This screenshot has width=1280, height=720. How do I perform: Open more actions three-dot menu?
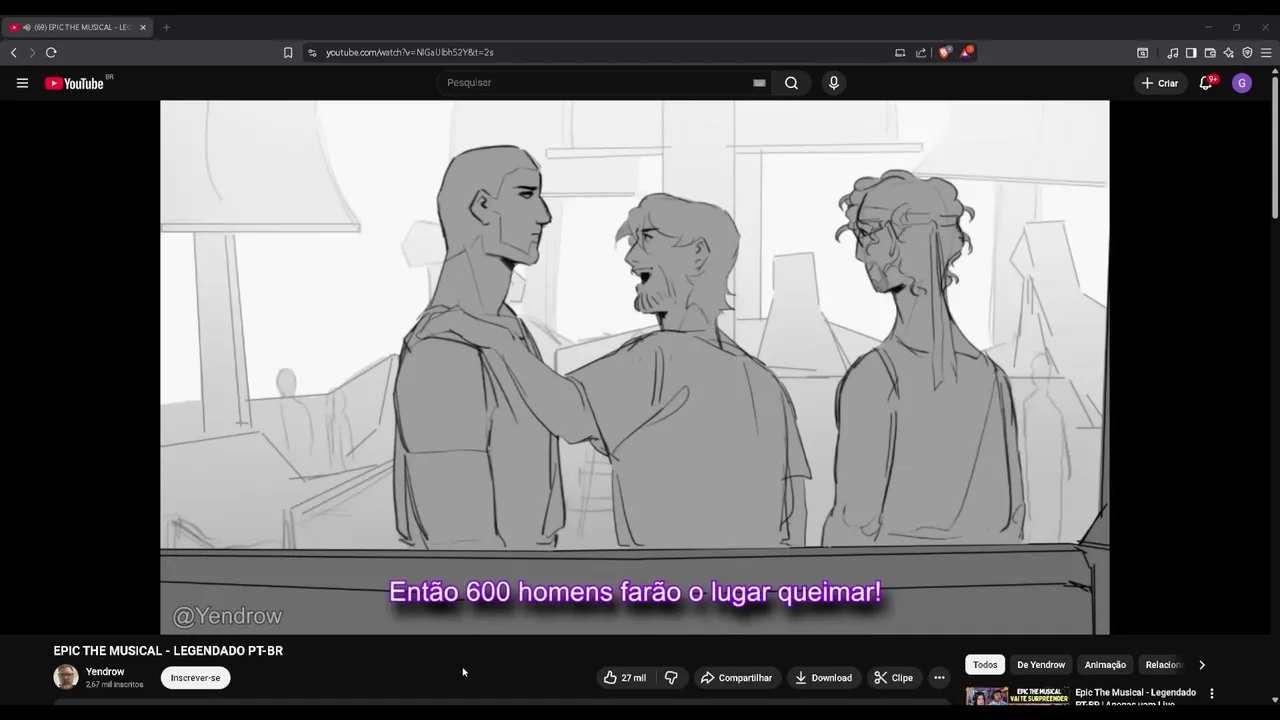tap(939, 678)
